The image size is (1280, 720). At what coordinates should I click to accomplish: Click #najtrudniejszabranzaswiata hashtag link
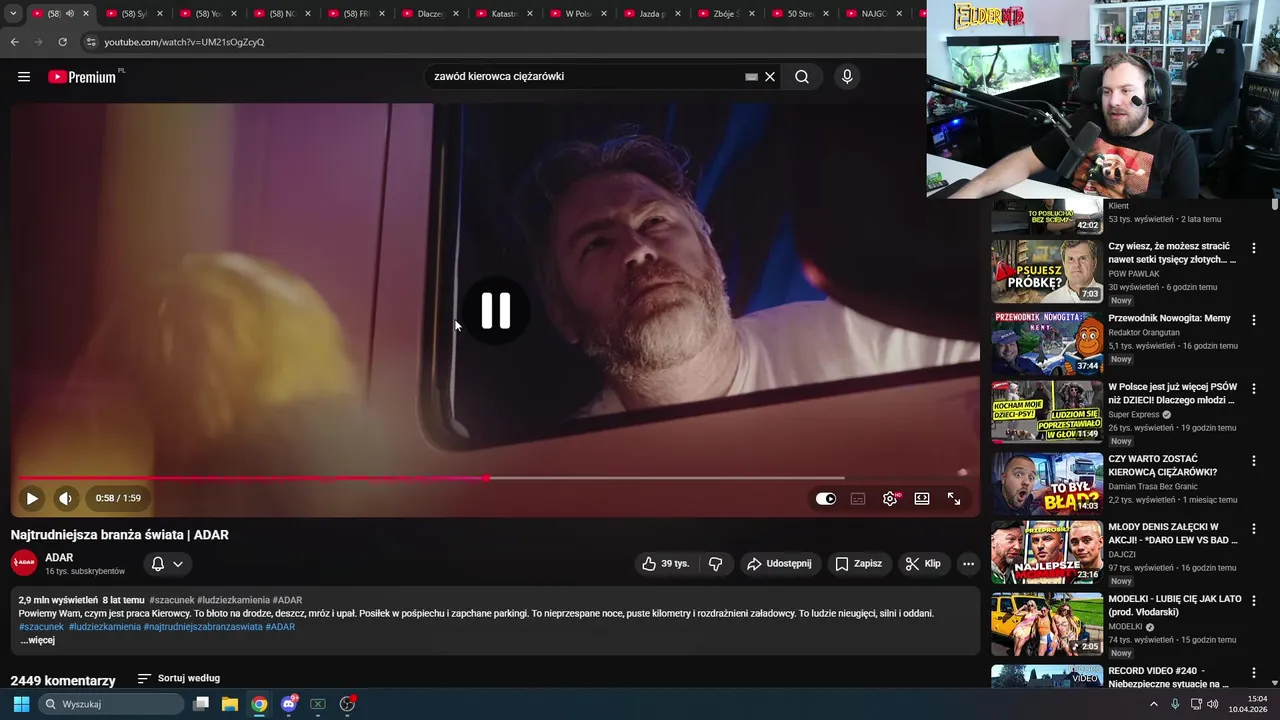pos(203,627)
